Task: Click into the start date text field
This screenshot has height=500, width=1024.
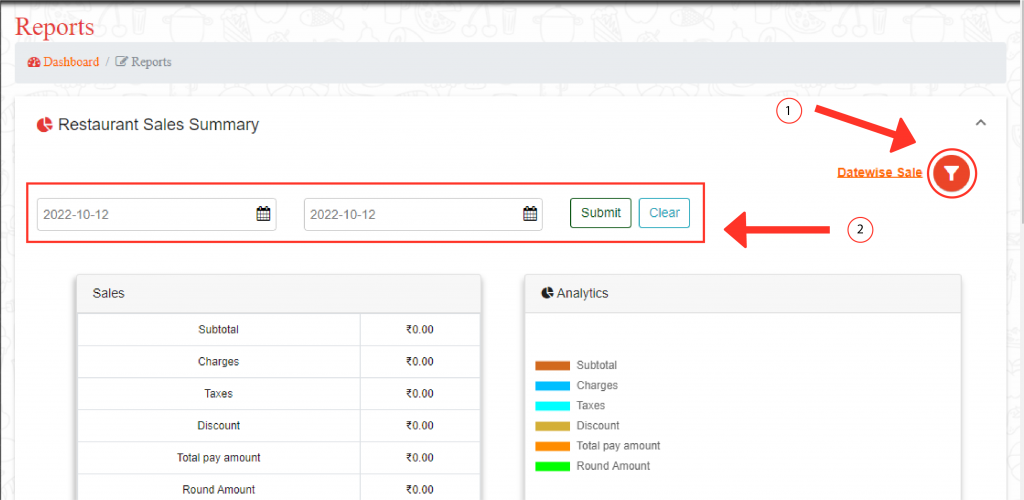Action: (145, 214)
